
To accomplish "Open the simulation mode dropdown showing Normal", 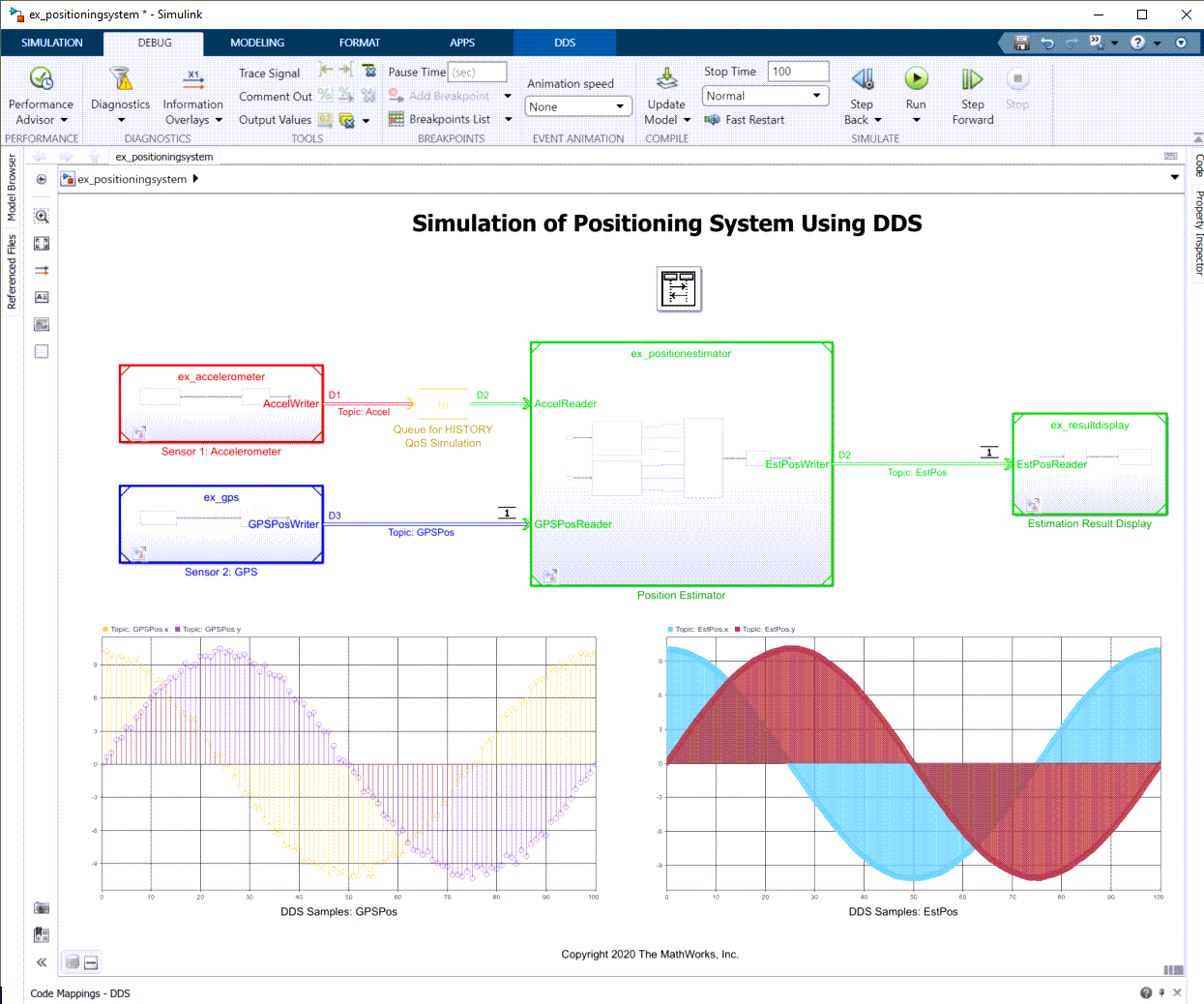I will [765, 96].
